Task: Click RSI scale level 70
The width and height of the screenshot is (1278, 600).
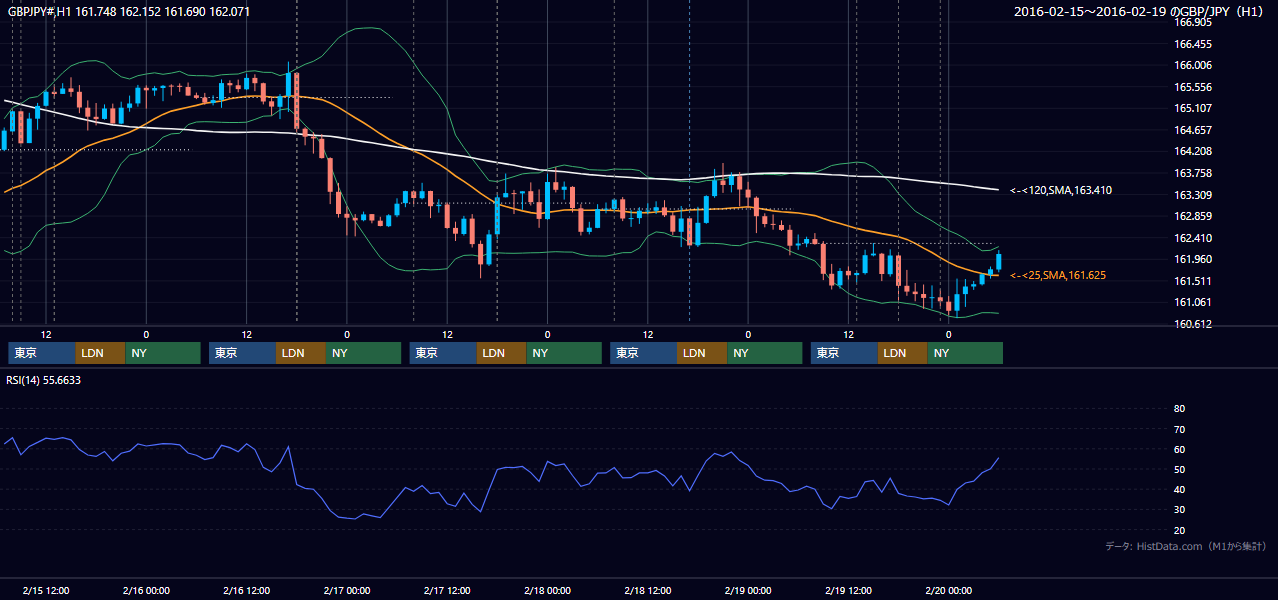Action: [1179, 429]
